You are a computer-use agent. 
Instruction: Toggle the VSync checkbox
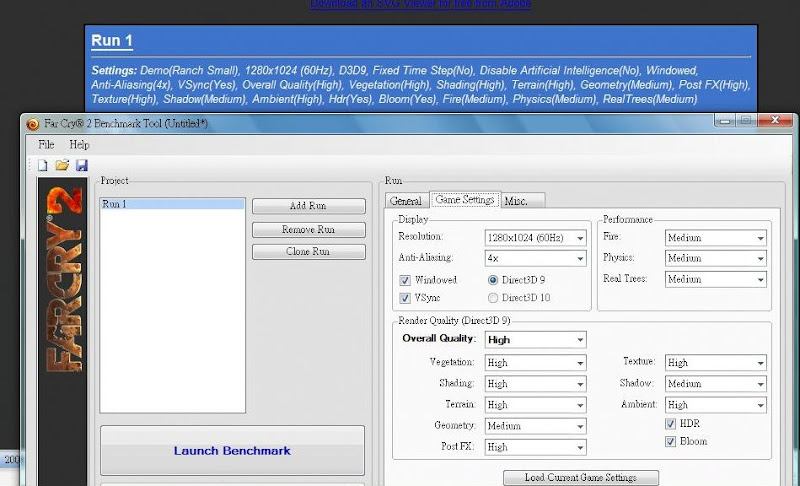coord(405,298)
